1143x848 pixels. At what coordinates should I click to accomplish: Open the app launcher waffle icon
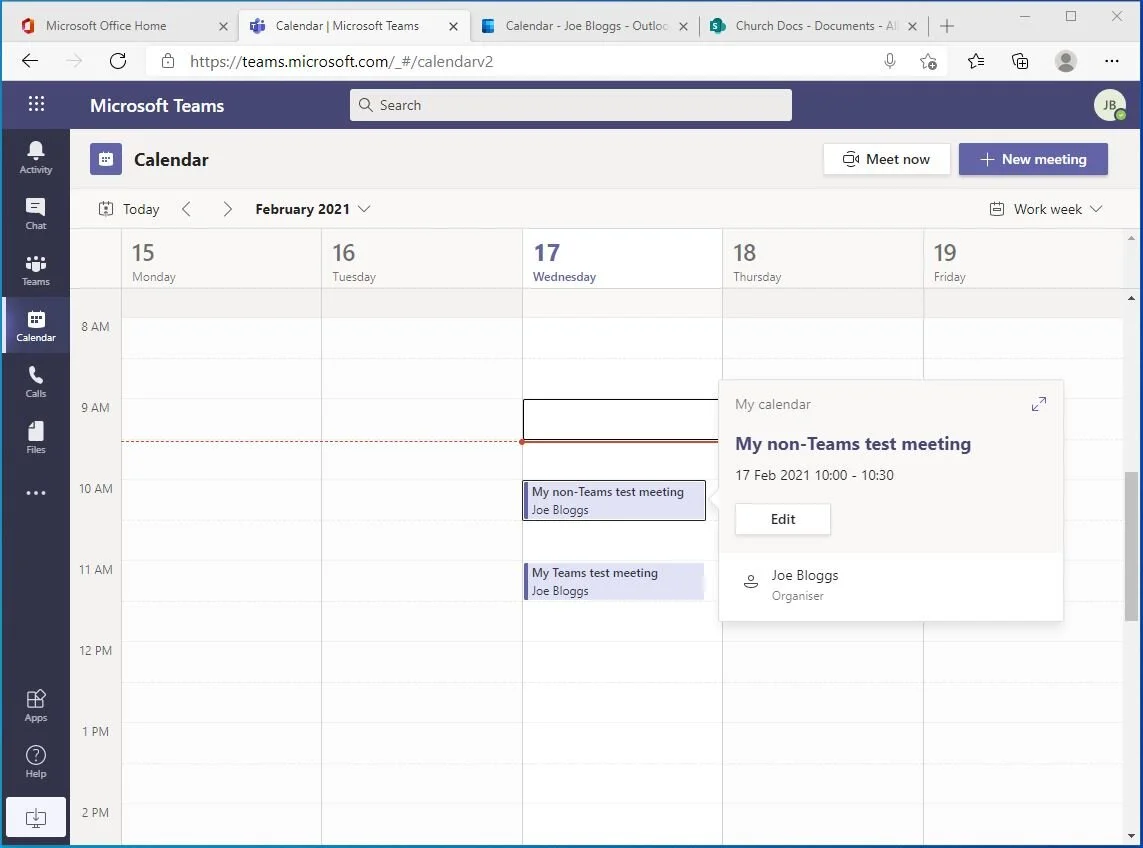(x=36, y=104)
